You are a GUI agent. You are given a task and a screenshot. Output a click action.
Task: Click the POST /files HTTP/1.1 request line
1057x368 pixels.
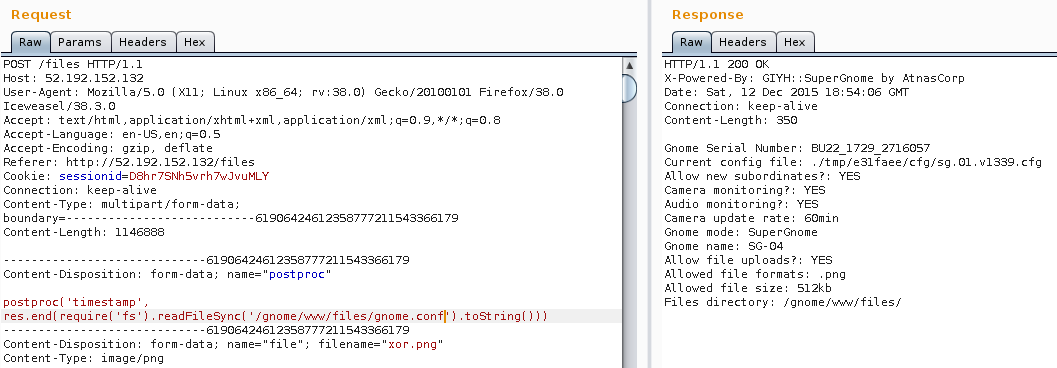tap(73, 64)
